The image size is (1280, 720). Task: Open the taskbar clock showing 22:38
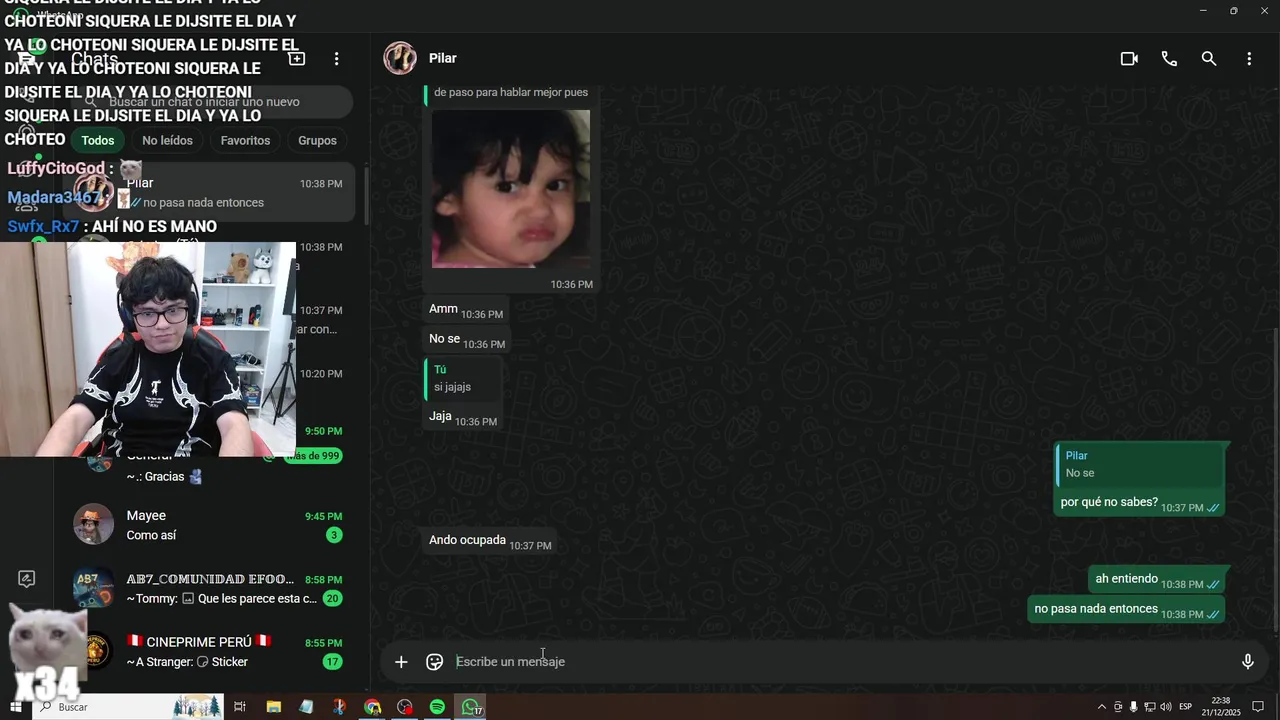click(x=1221, y=707)
